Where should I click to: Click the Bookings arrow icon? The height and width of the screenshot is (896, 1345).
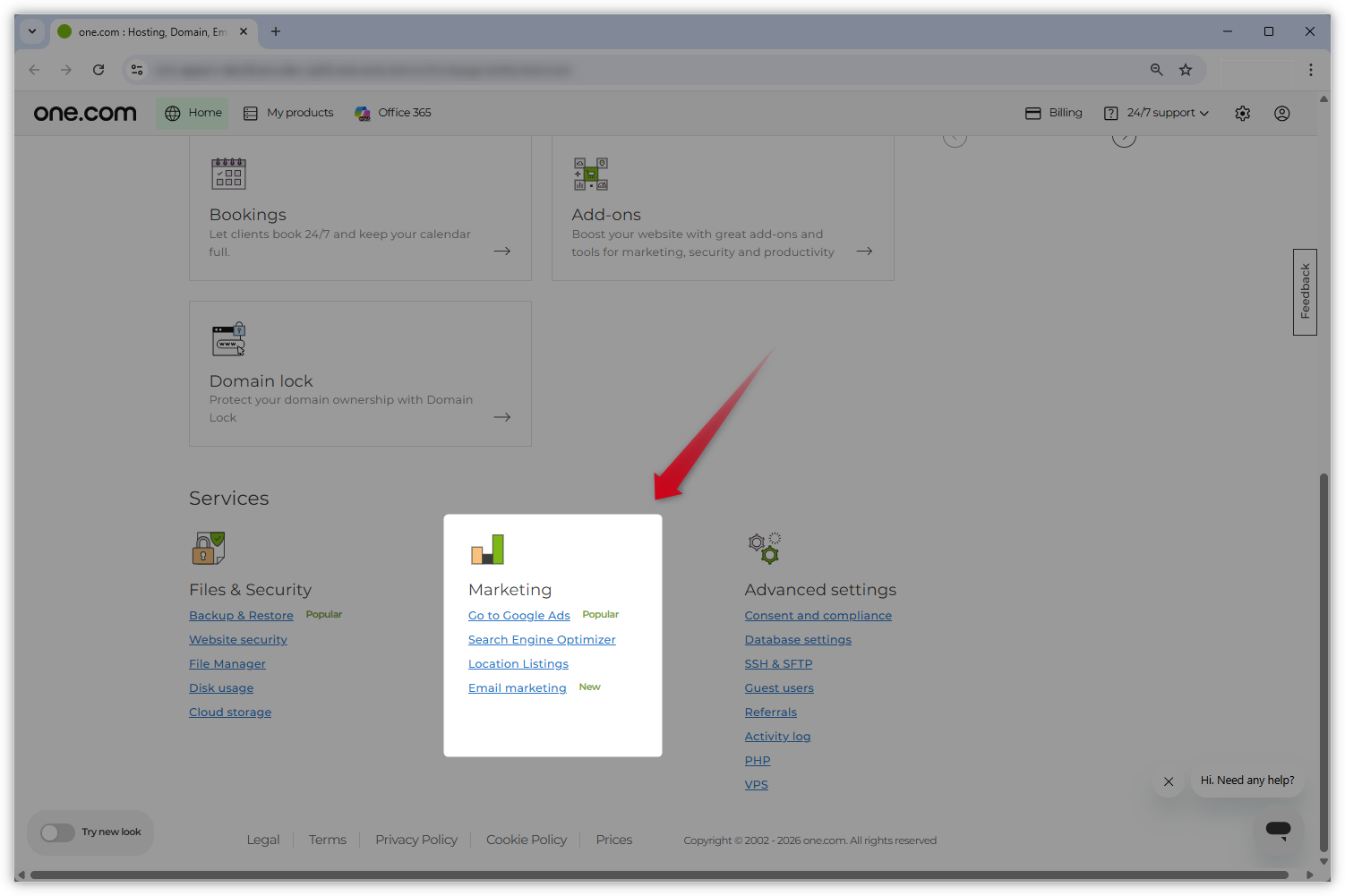(x=502, y=252)
